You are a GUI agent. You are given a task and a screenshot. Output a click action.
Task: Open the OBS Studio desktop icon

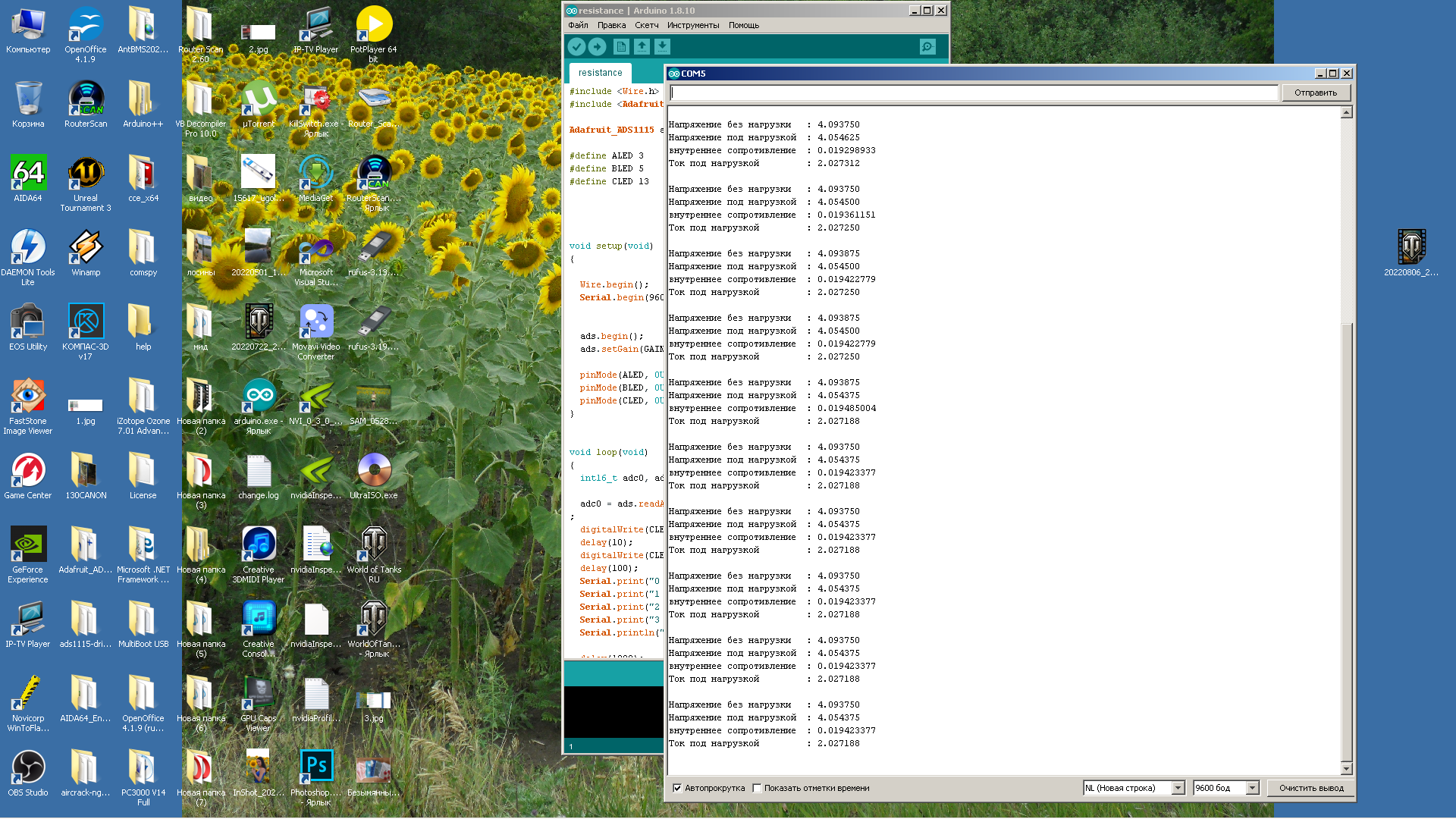click(28, 767)
